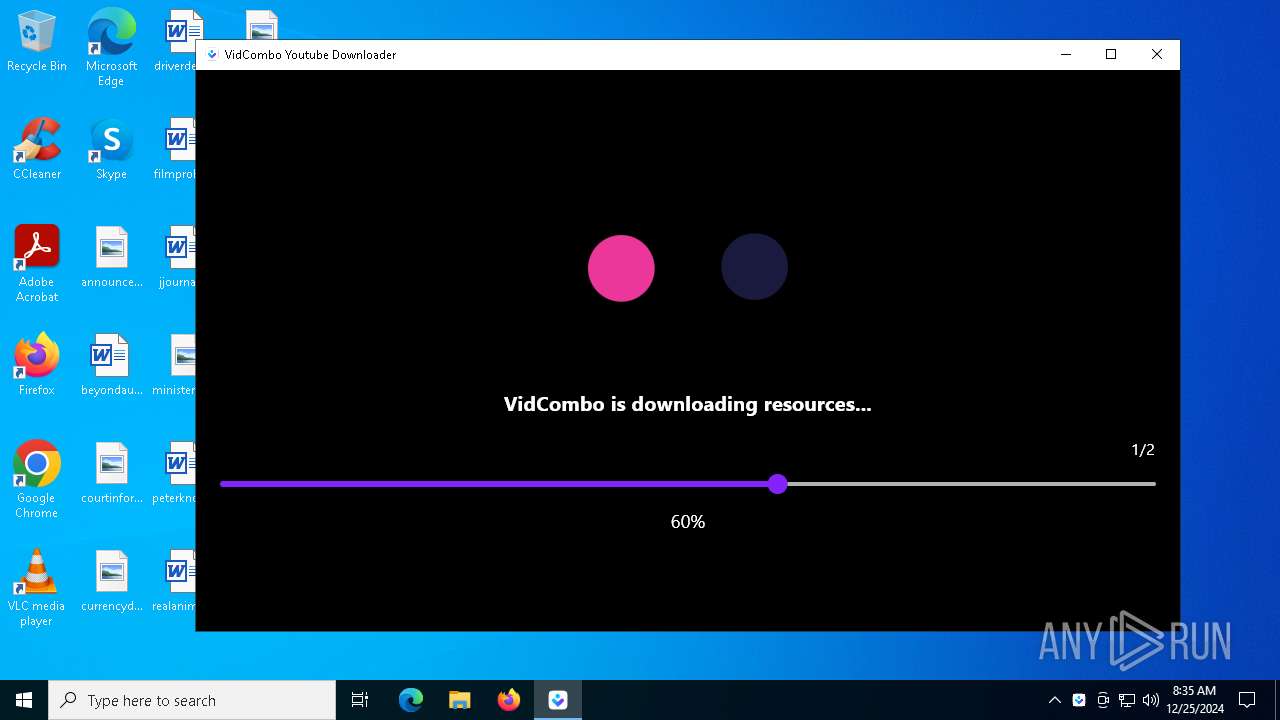Click the Meet Now tray icon
1280x720 pixels.
point(1103,700)
